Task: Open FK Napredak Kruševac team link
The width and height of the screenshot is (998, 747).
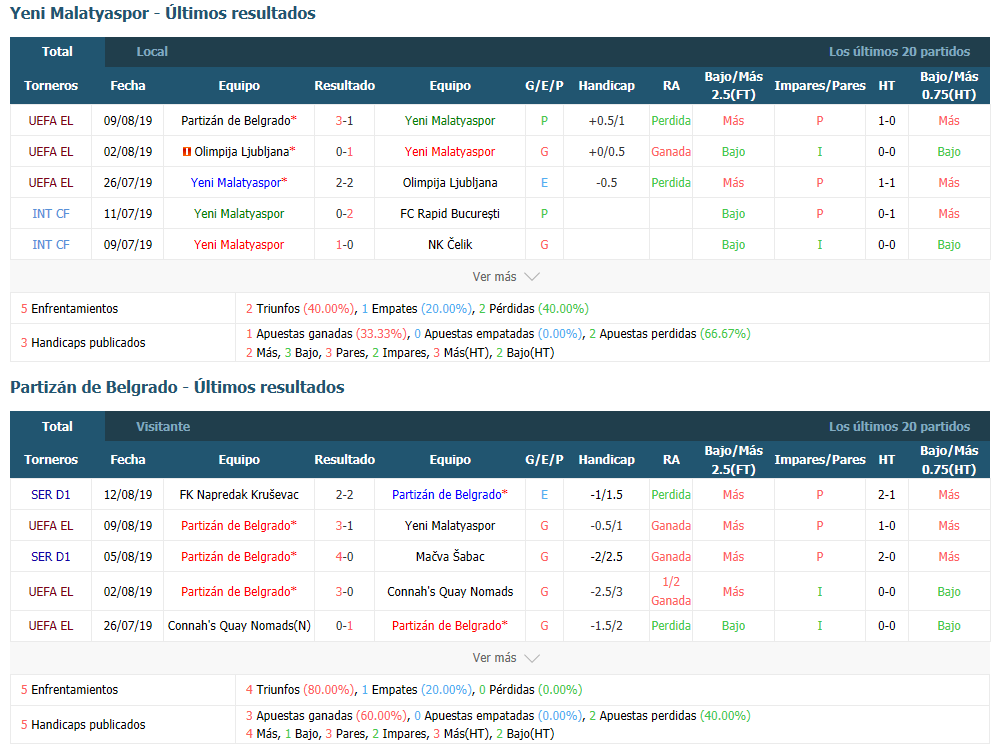Action: pyautogui.click(x=239, y=494)
